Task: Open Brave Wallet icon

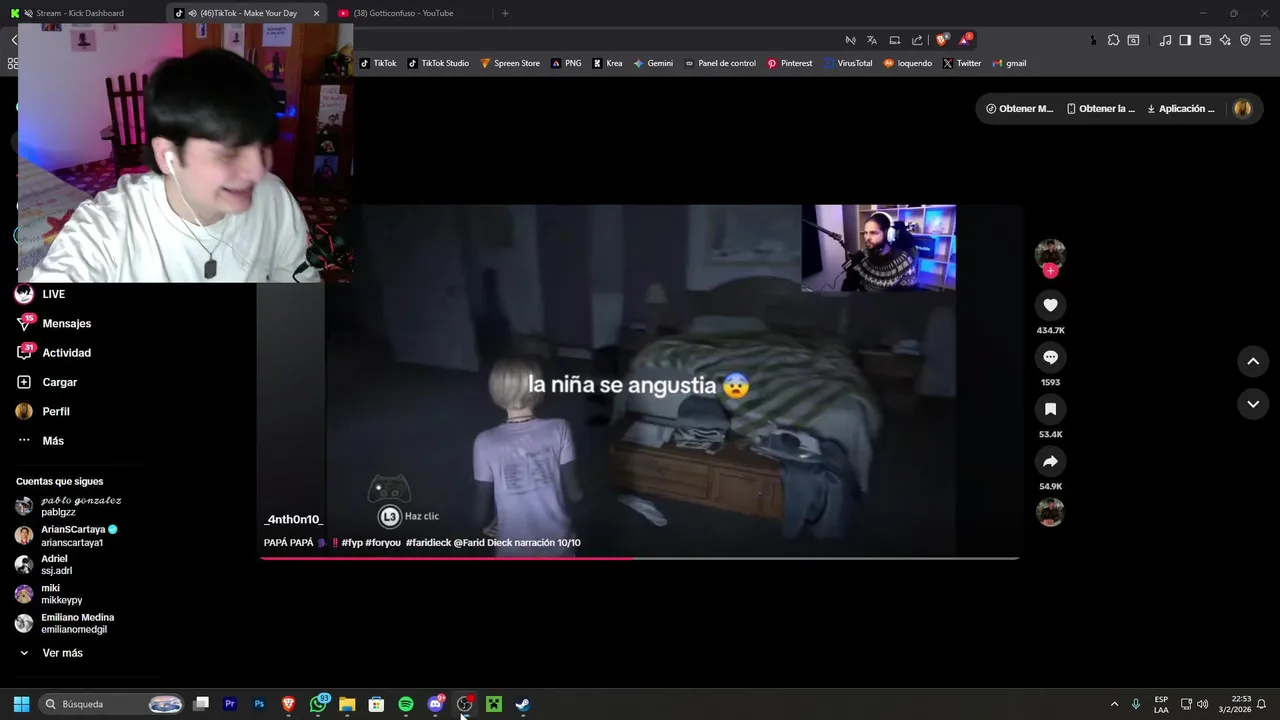Action: [x=1205, y=40]
